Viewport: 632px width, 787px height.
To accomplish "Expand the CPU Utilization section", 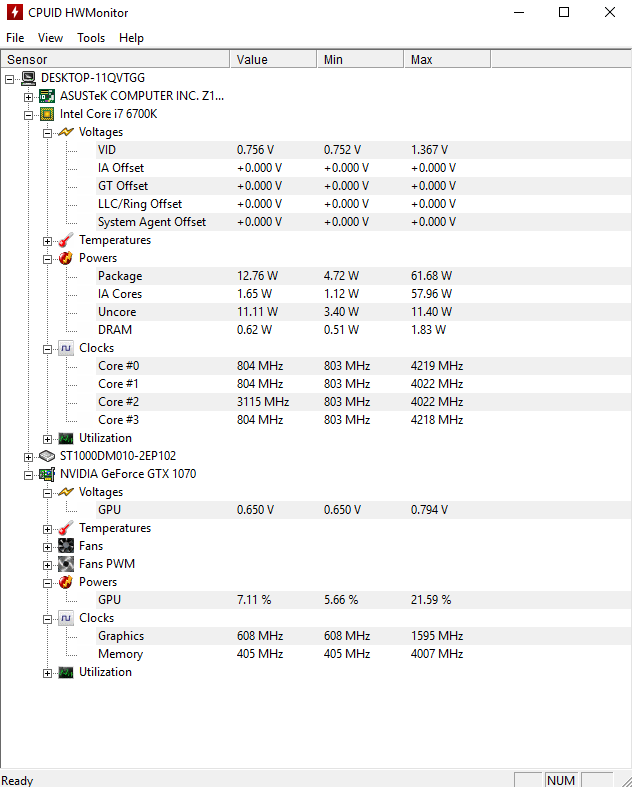I will click(x=47, y=439).
